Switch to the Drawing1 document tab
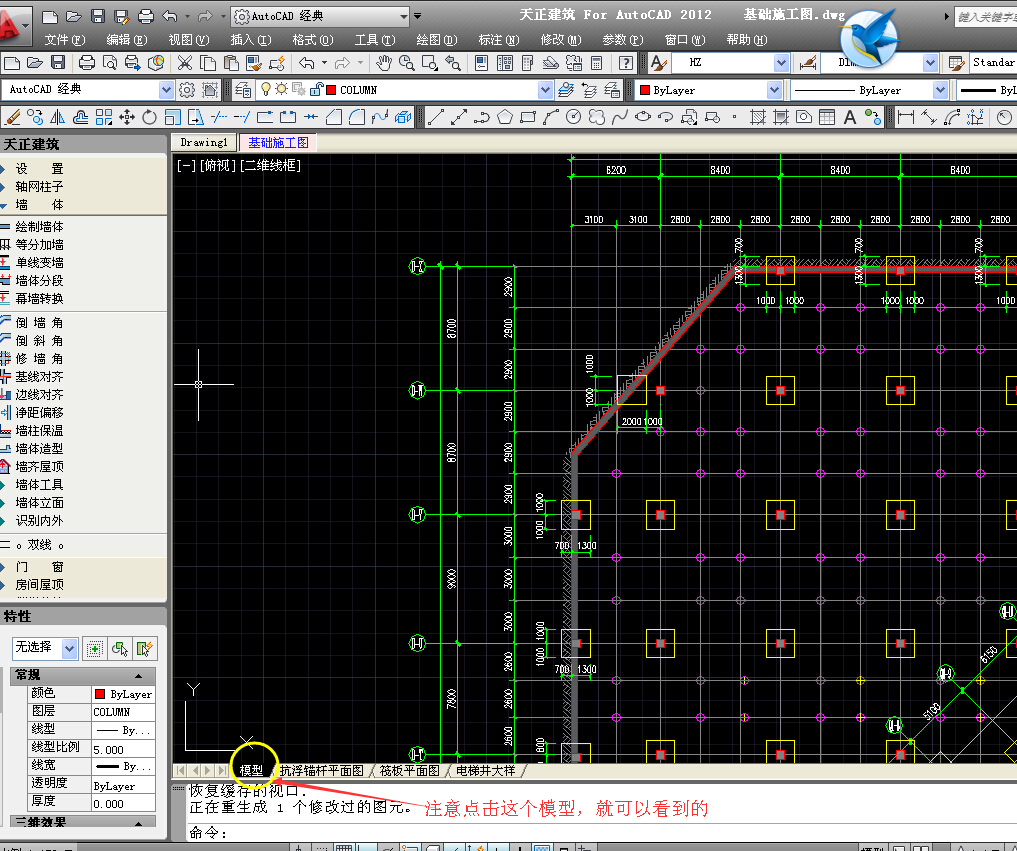The image size is (1017, 851). pyautogui.click(x=204, y=143)
